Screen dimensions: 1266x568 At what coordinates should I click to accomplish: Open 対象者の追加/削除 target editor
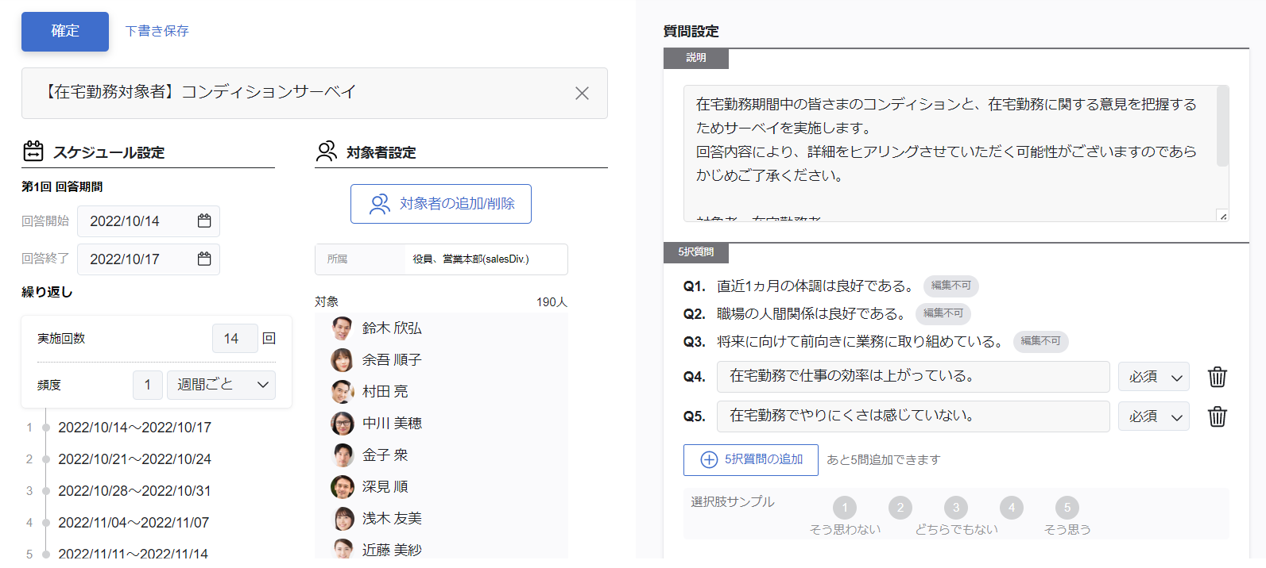[441, 204]
